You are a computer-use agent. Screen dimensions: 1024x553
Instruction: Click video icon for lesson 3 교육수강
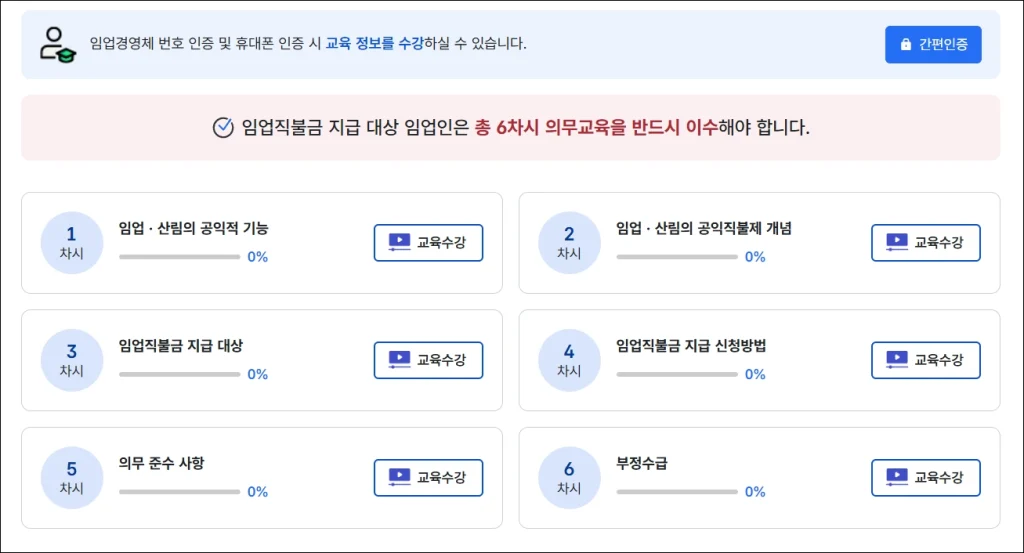click(x=399, y=360)
